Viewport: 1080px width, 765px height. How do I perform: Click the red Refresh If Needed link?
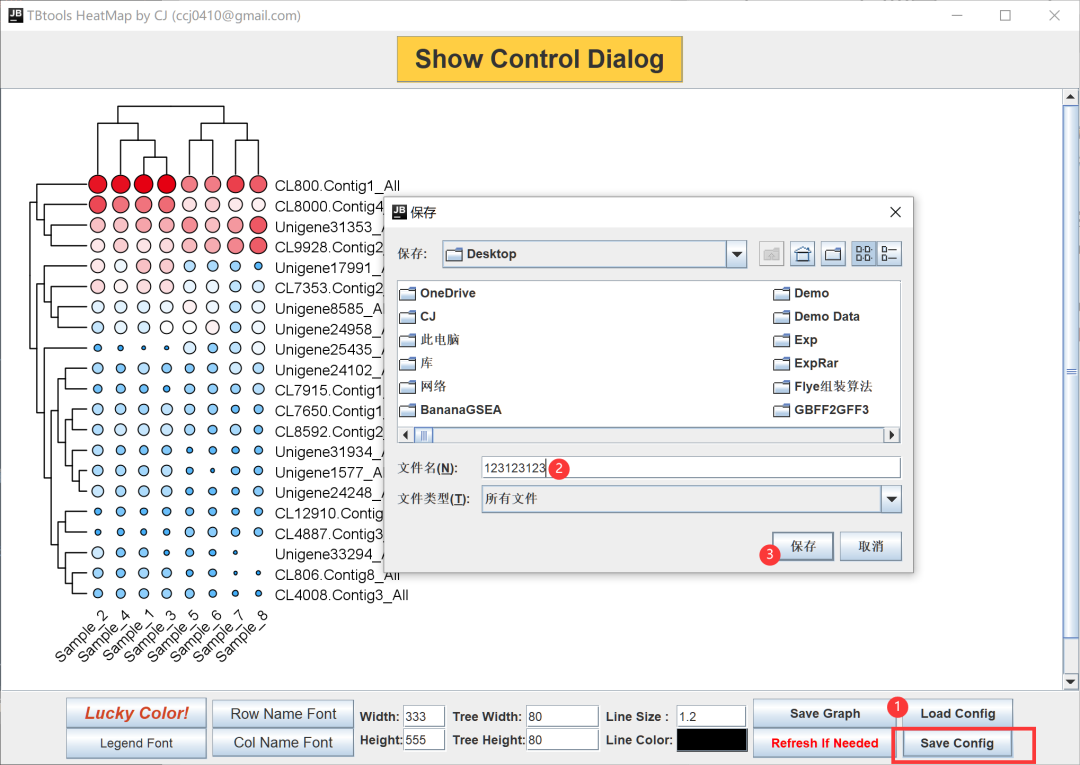tap(823, 744)
